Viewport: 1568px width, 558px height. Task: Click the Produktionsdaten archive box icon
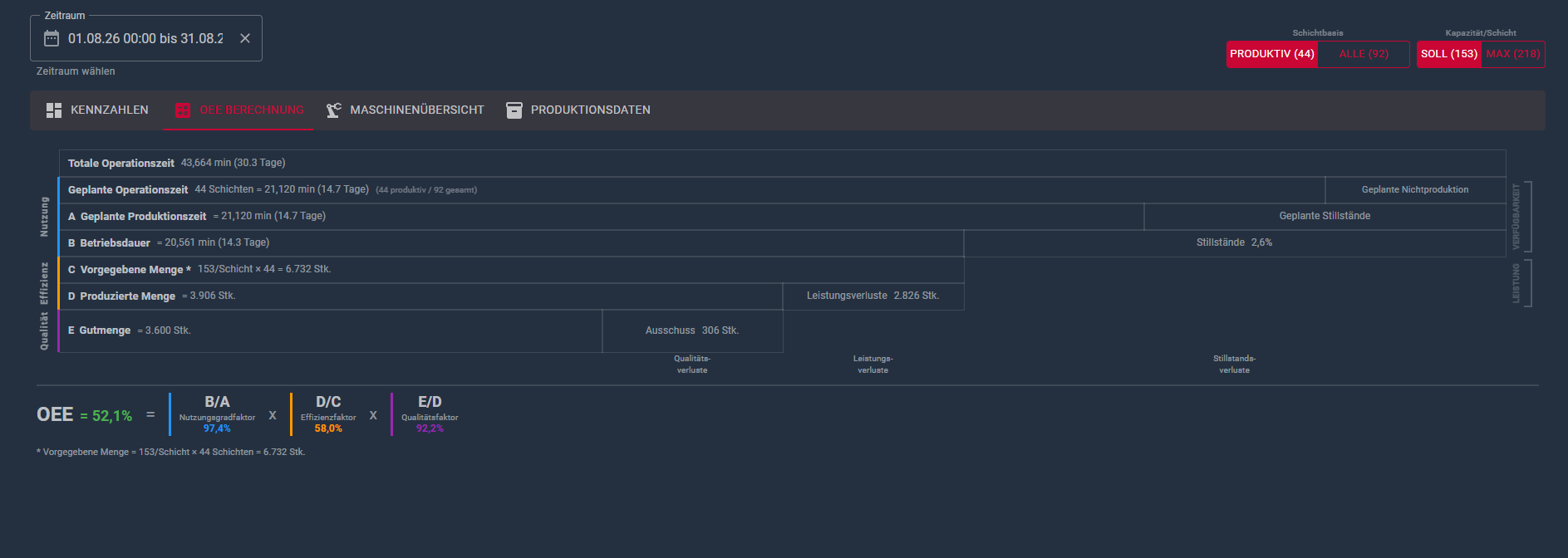pos(514,110)
